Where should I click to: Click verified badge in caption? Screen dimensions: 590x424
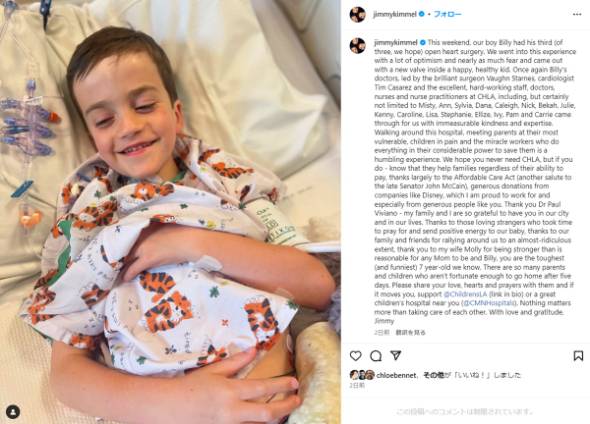(x=423, y=43)
